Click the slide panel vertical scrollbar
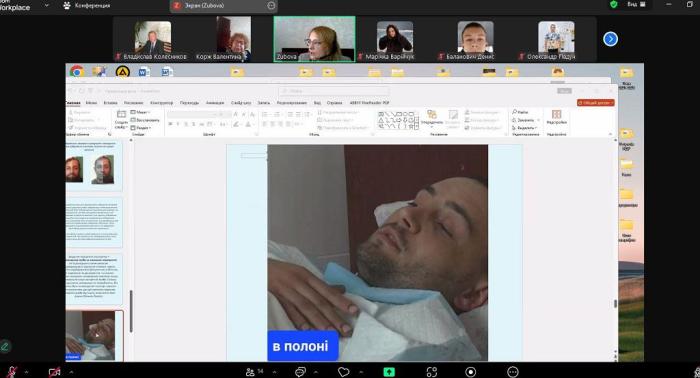 click(131, 311)
